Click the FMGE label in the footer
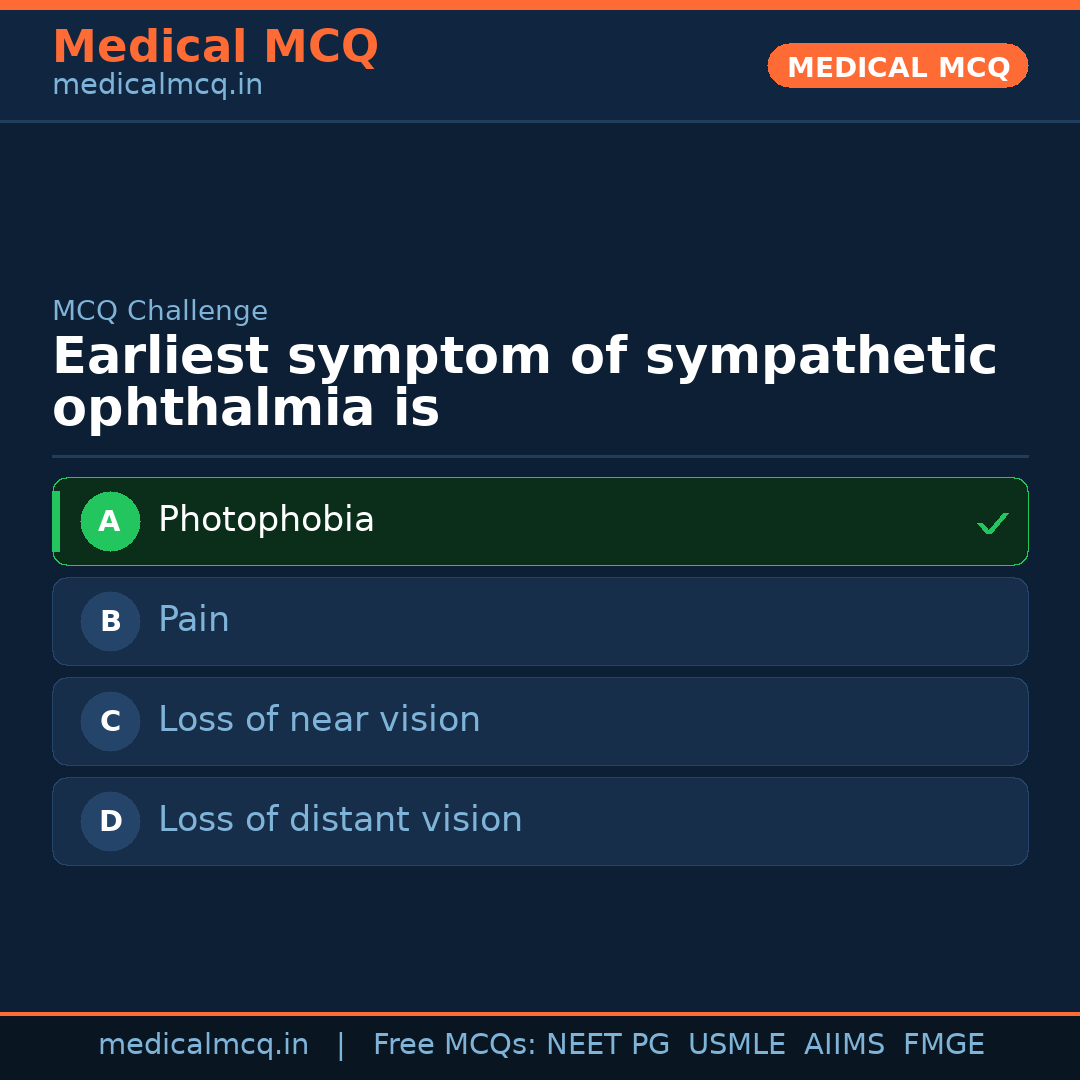This screenshot has height=1080, width=1080. pos(943,1043)
